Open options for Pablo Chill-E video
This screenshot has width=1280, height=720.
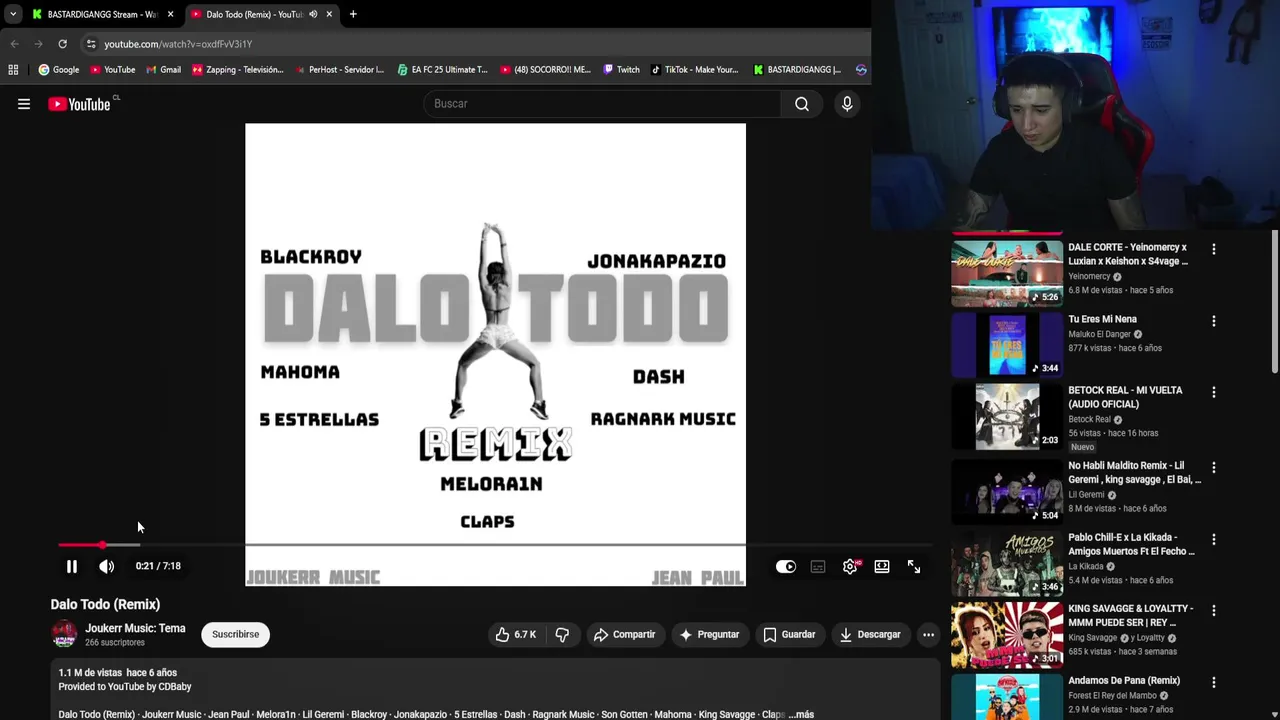(1214, 539)
